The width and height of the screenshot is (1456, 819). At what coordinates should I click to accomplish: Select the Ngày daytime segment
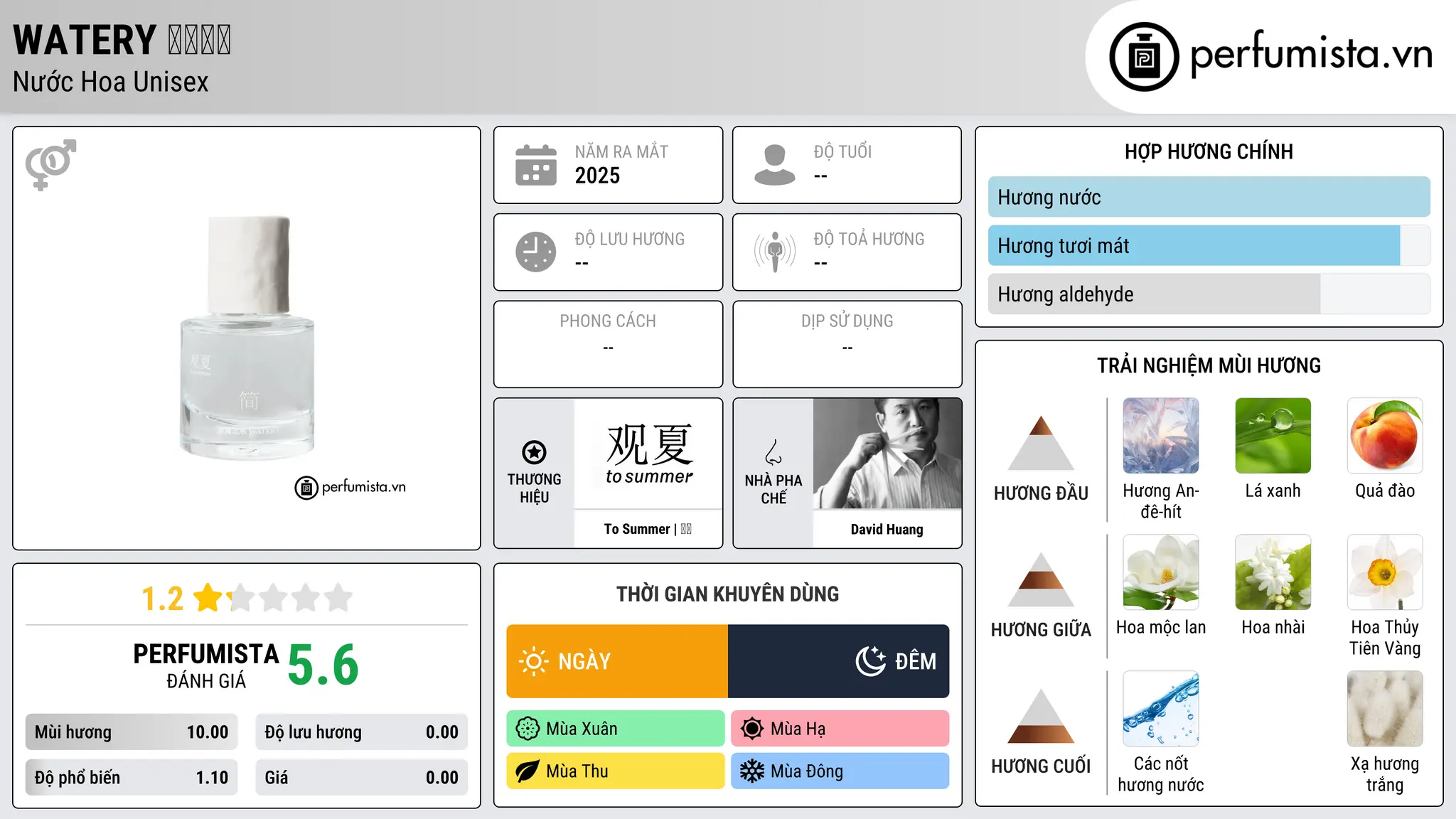click(617, 661)
